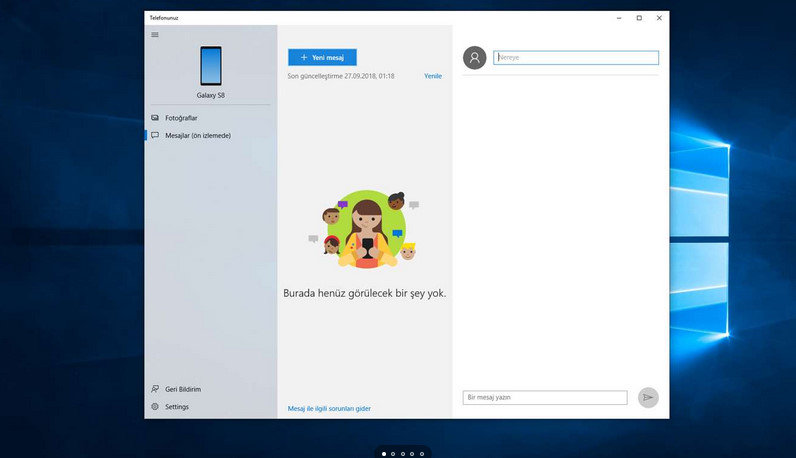796x458 pixels.
Task: Create a new message with Yeni mesaj
Action: tap(322, 57)
